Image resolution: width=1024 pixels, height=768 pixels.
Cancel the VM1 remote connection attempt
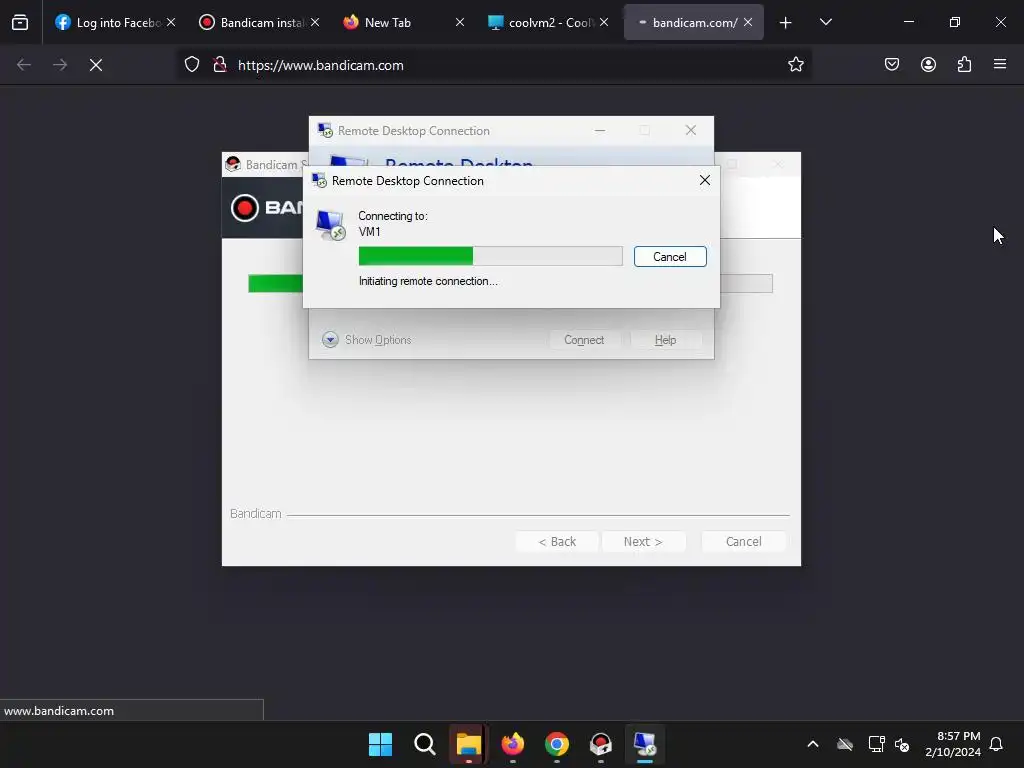click(x=669, y=257)
